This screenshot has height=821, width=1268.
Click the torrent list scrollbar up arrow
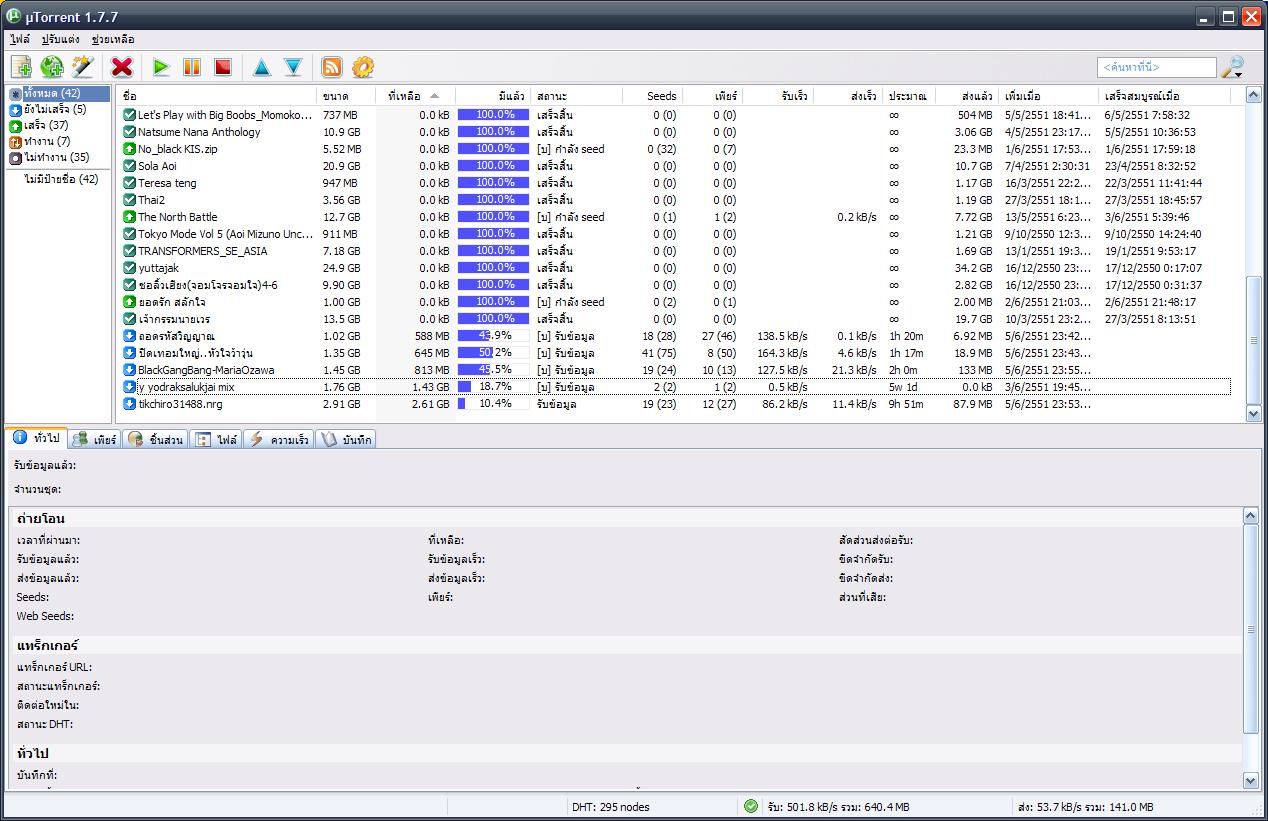tap(1254, 95)
